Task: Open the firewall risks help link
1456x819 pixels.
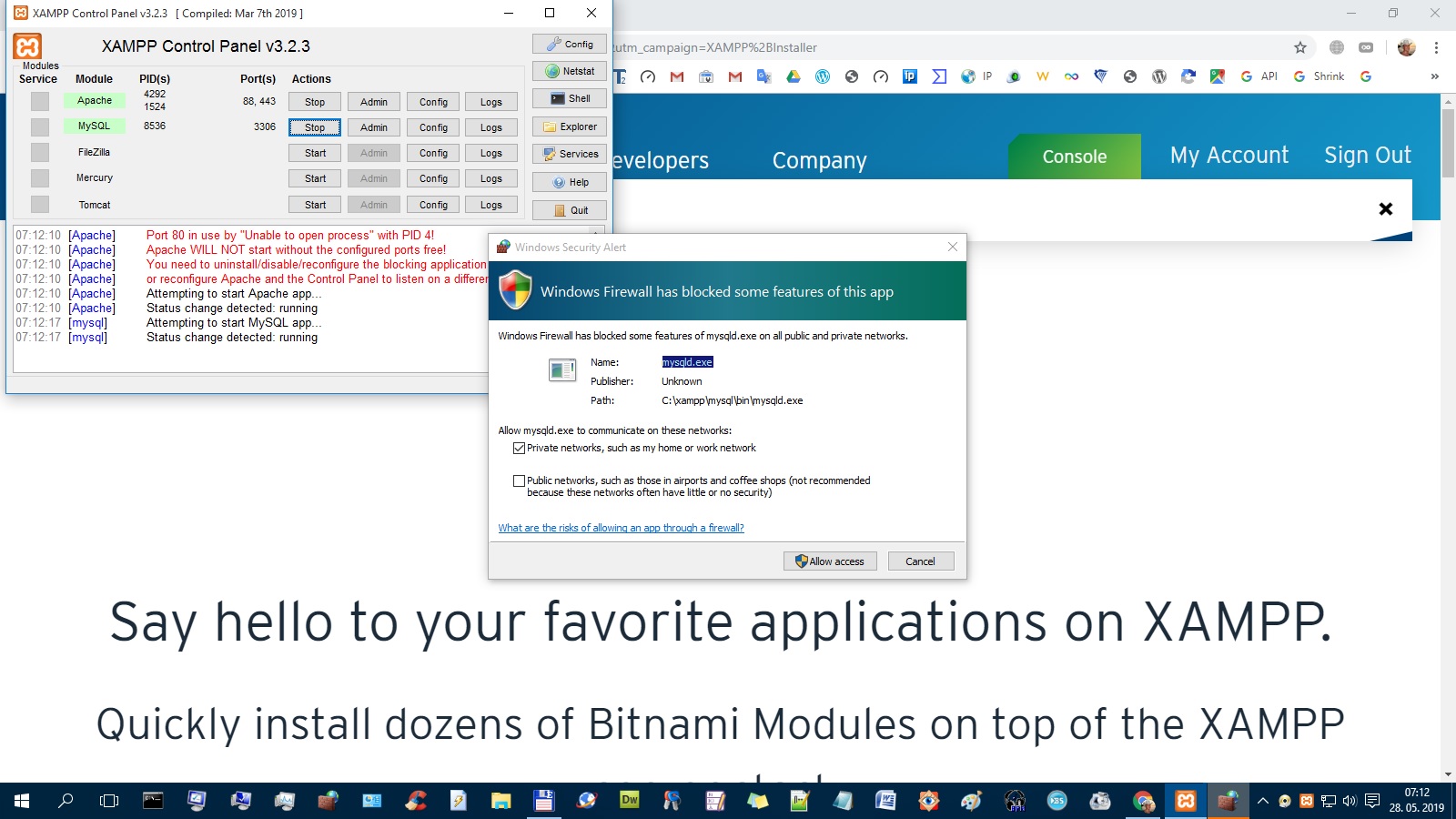Action: click(x=621, y=528)
